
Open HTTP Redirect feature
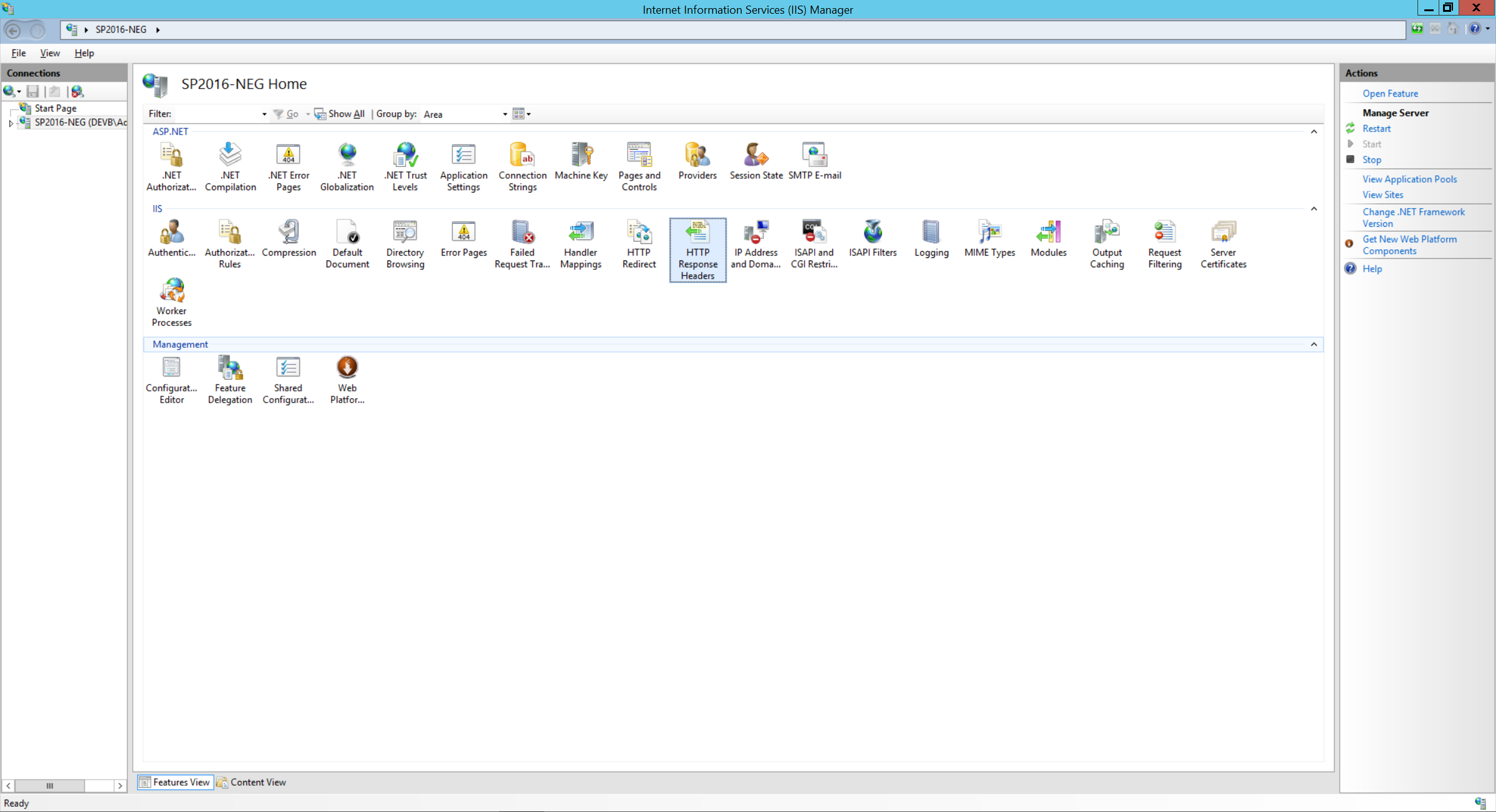pos(639,244)
